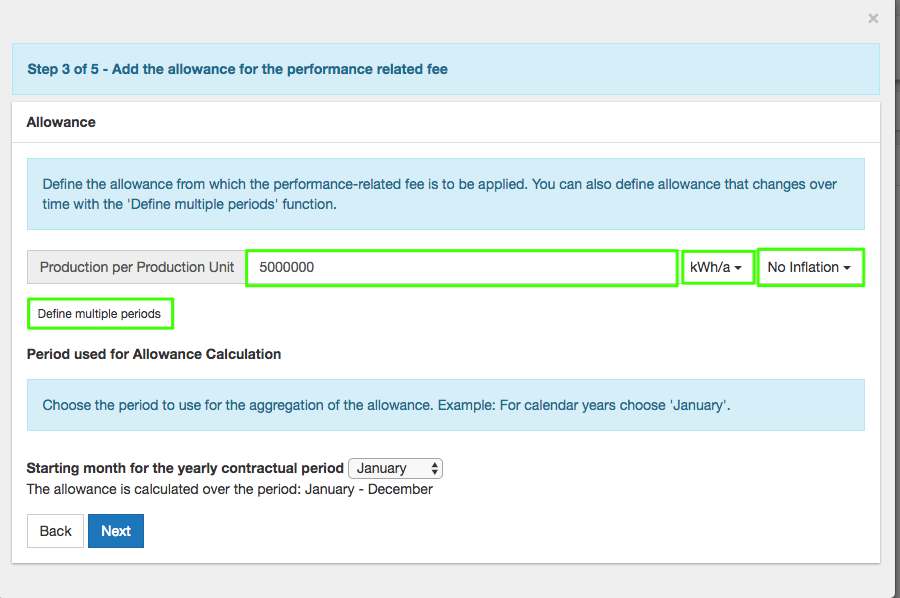900x598 pixels.
Task: Proceed with the Next button
Action: point(116,531)
